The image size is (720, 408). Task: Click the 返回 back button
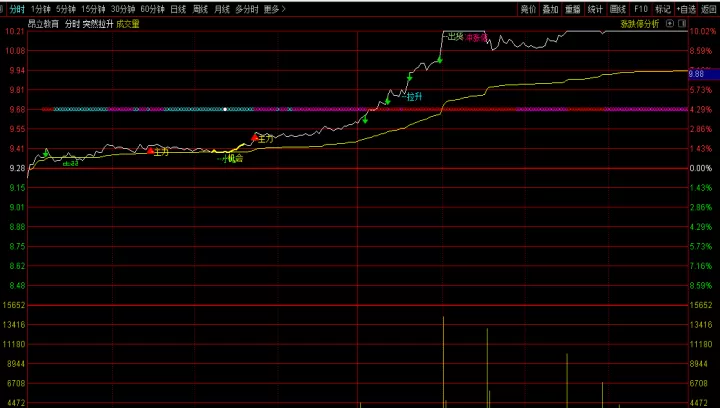[x=709, y=9]
